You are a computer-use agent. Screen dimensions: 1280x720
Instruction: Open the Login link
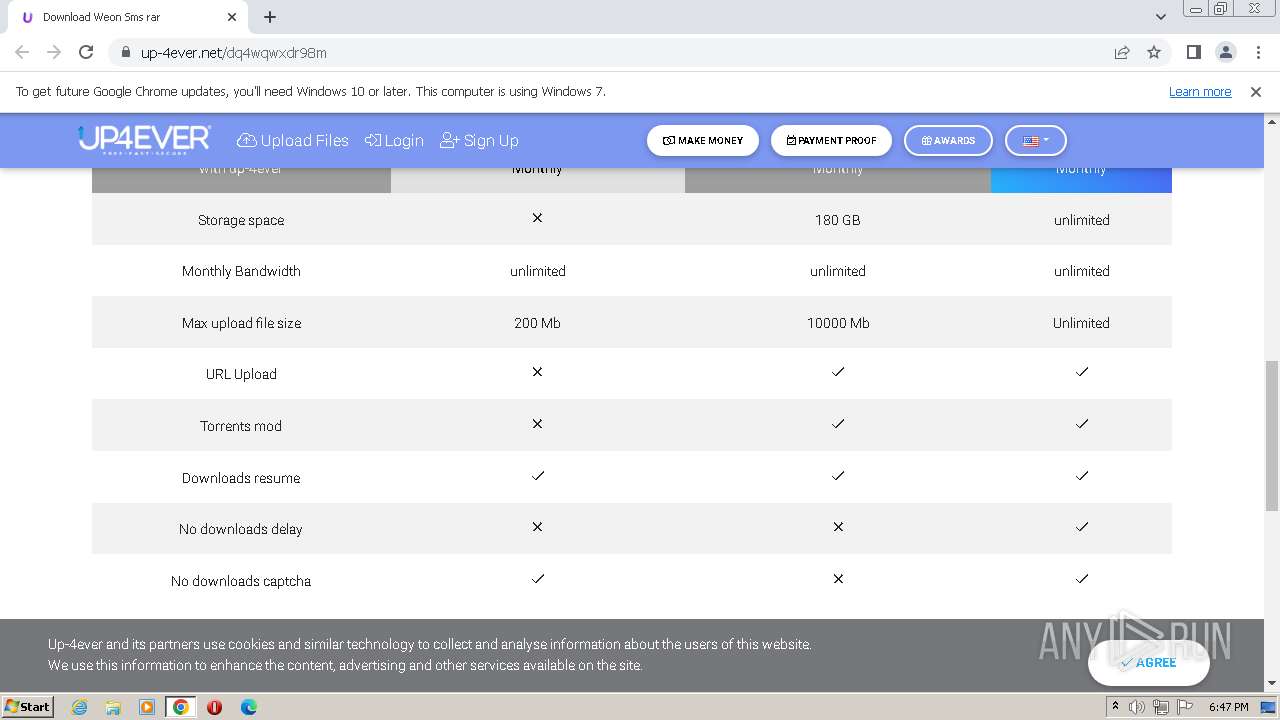pyautogui.click(x=394, y=141)
